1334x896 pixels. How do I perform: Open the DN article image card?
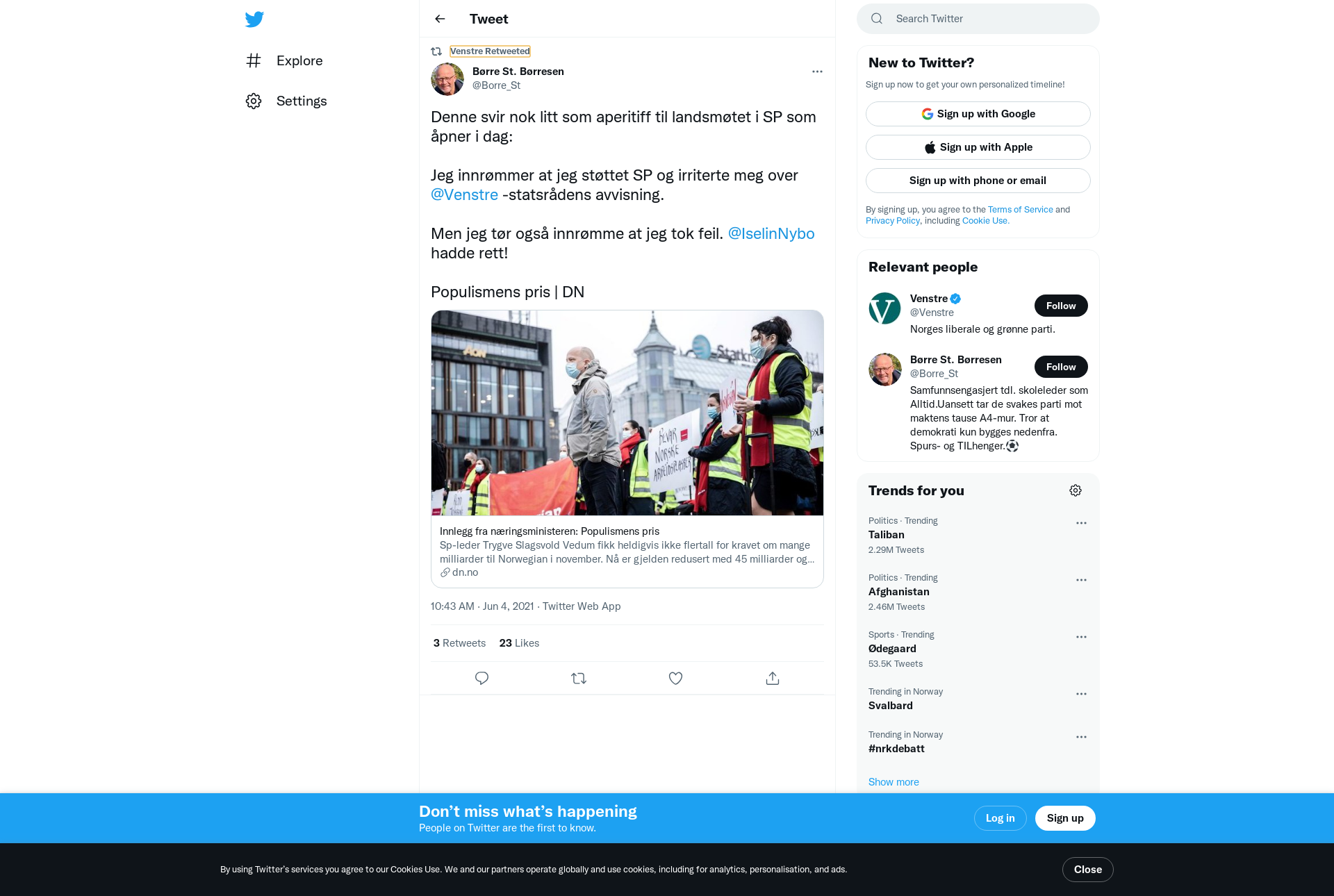pyautogui.click(x=627, y=413)
